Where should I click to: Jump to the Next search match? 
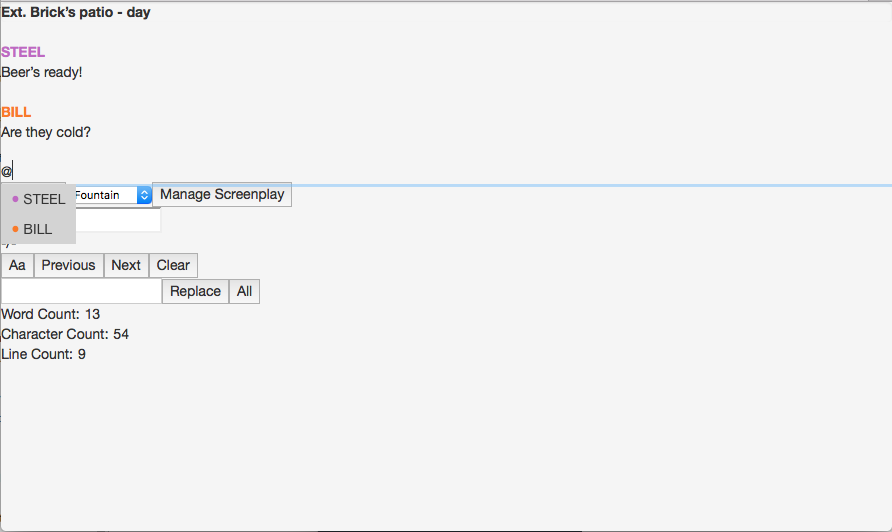coord(126,266)
